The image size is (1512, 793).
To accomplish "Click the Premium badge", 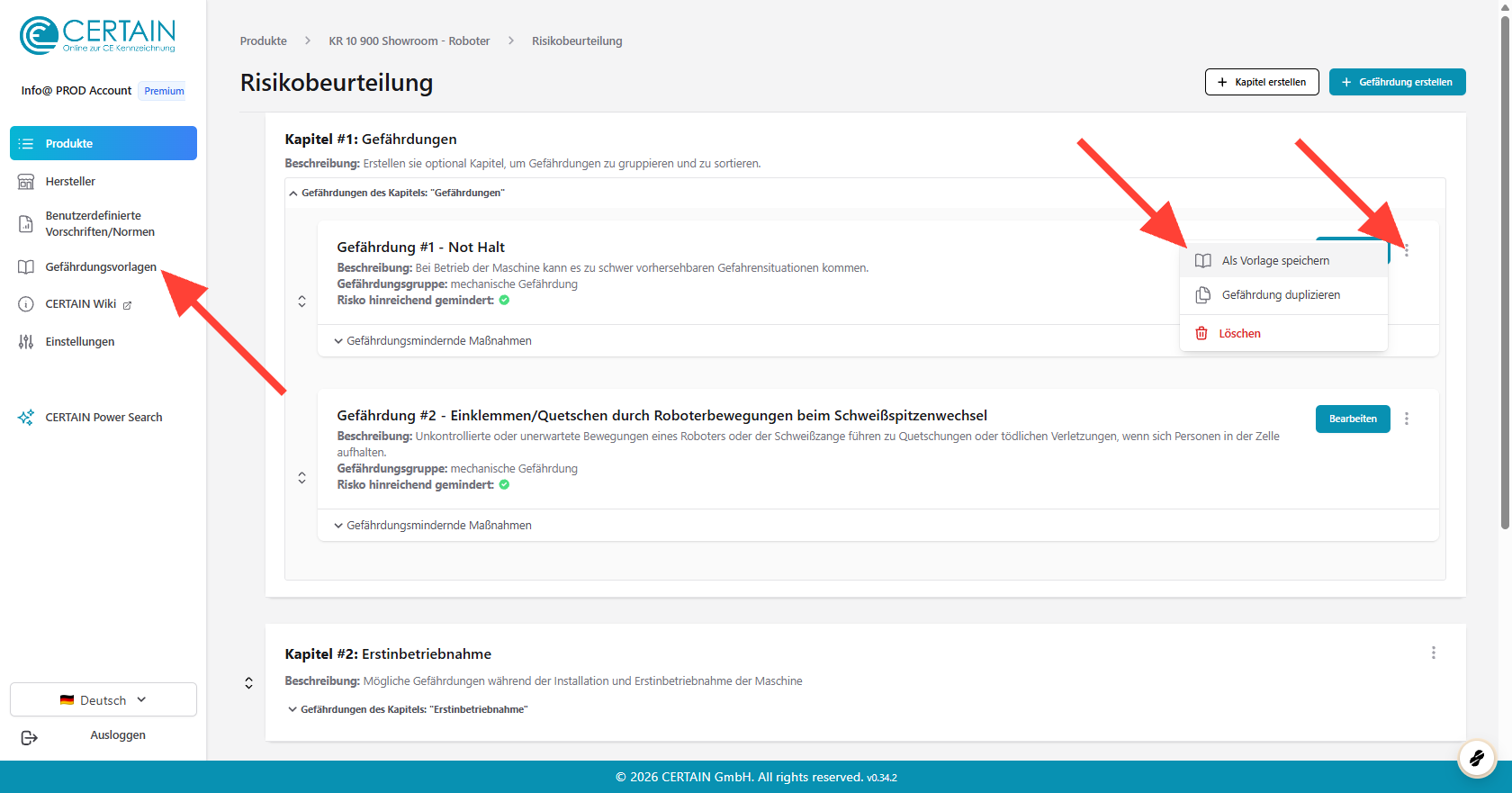I will [x=164, y=91].
